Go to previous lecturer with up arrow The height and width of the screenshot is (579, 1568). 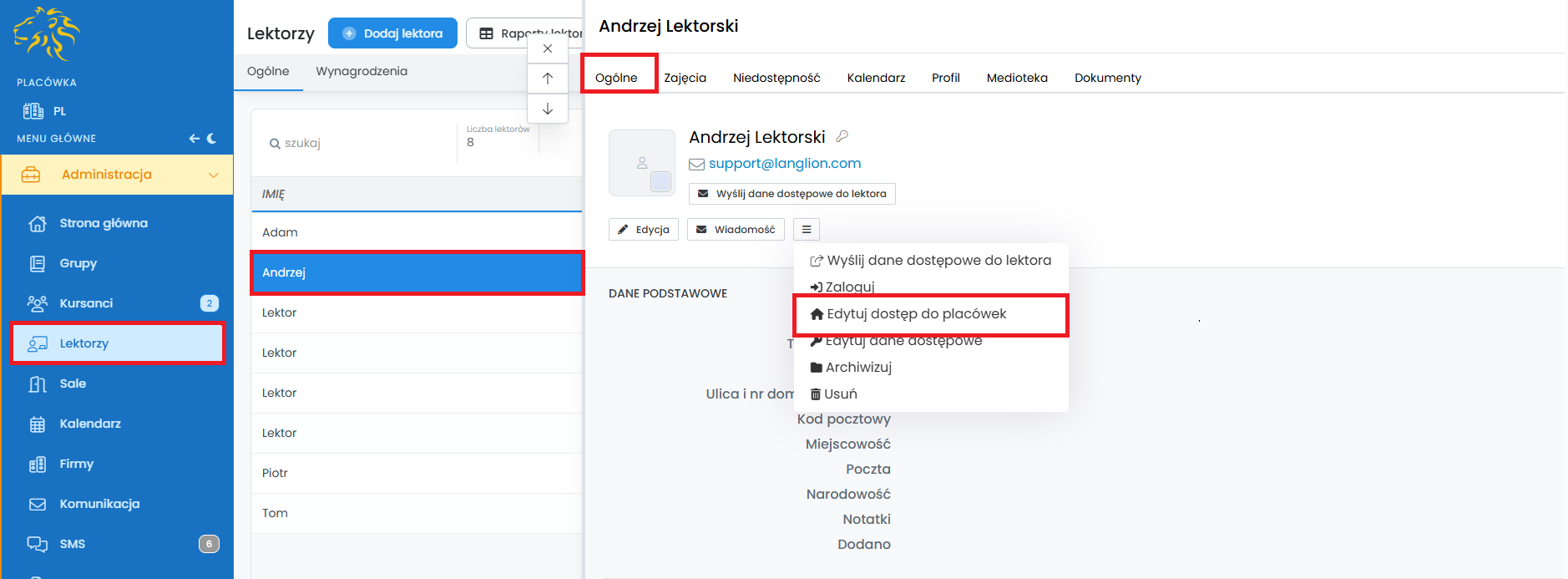(548, 79)
